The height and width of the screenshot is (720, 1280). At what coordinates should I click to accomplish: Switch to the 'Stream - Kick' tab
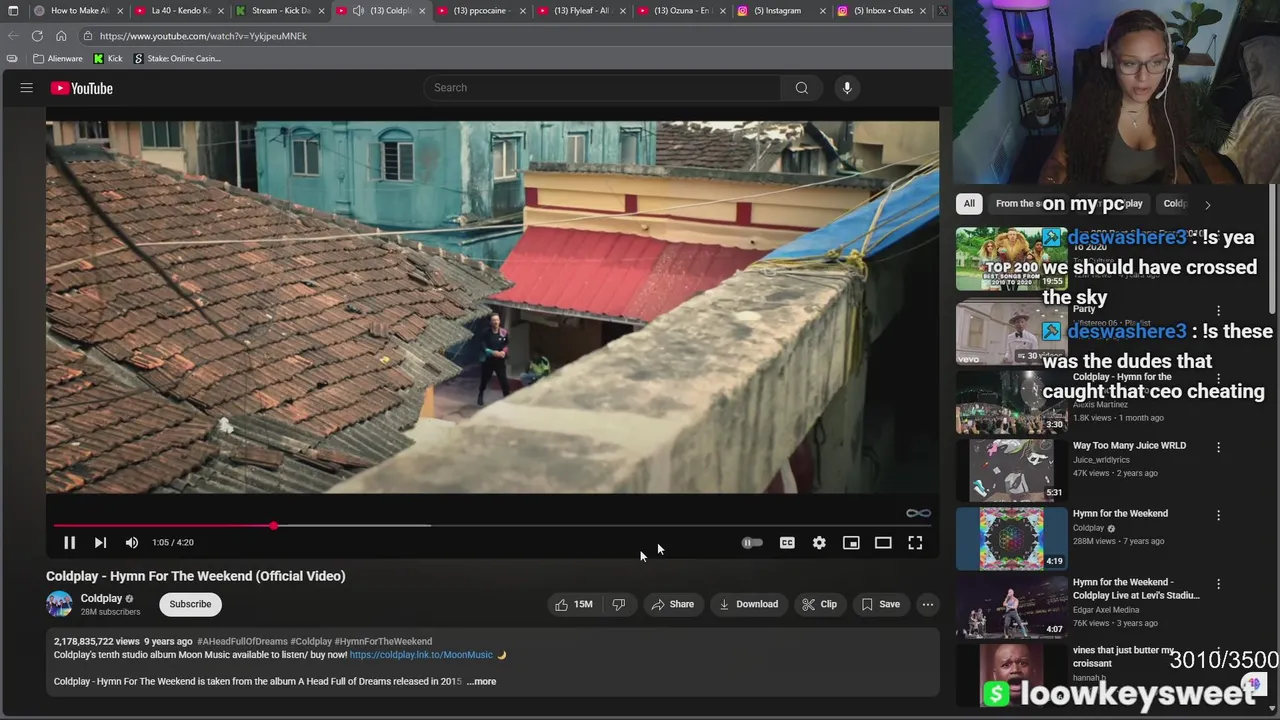280,11
